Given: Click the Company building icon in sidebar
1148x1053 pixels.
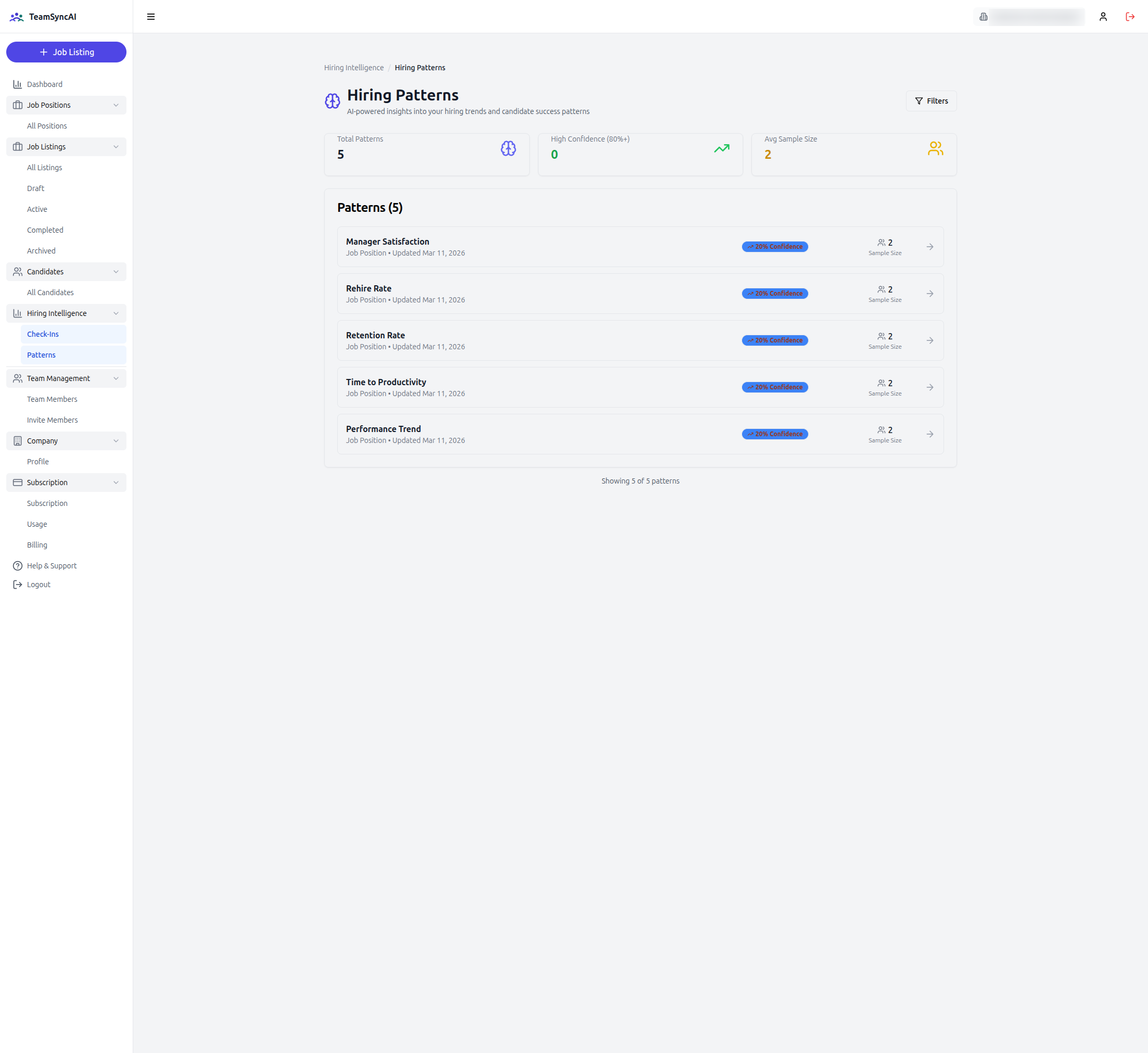Looking at the screenshot, I should point(18,440).
